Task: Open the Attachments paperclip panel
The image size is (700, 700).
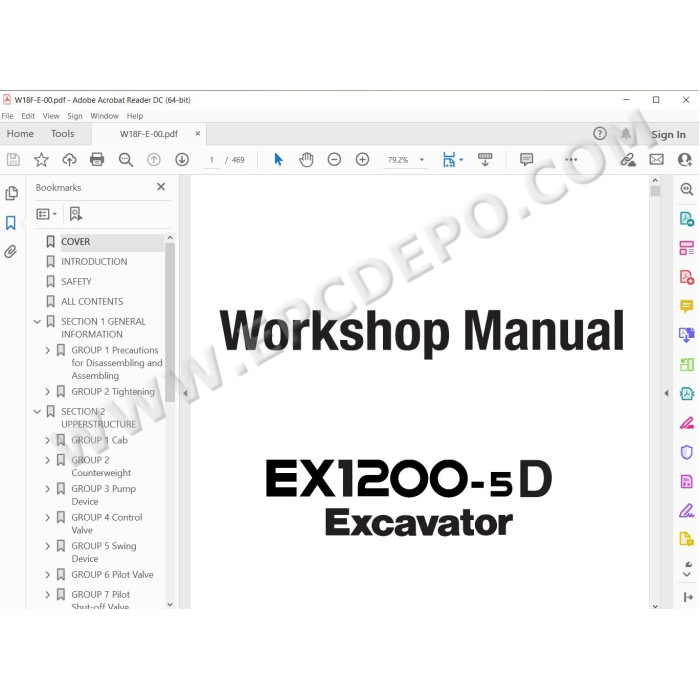Action: [x=11, y=252]
